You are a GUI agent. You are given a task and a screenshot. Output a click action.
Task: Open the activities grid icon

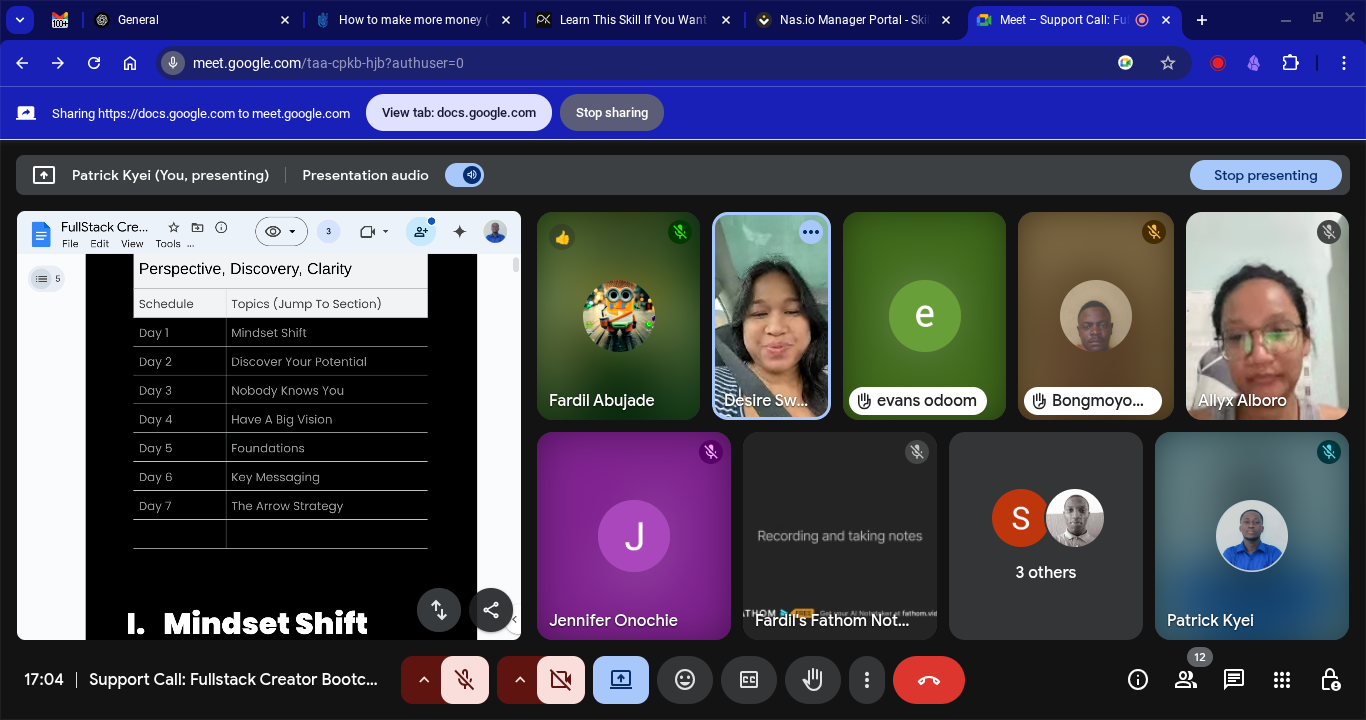pyautogui.click(x=1282, y=680)
